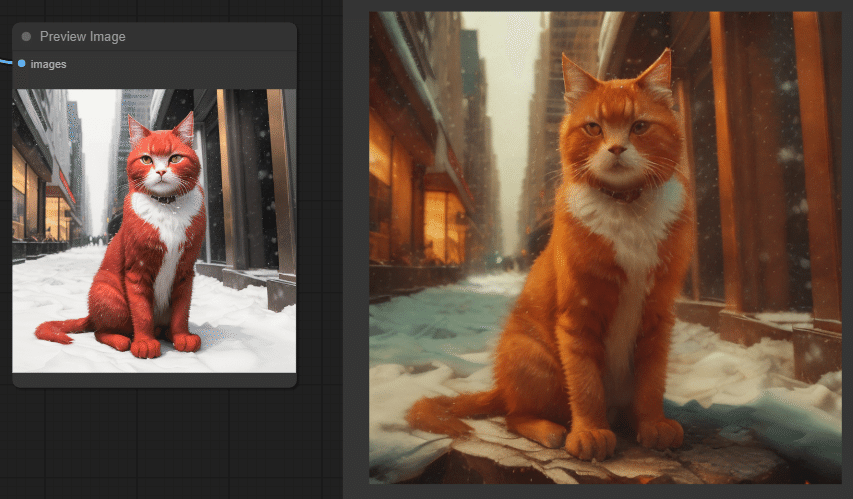The height and width of the screenshot is (499, 853).
Task: Click the large orange cat image
Action: [605, 248]
